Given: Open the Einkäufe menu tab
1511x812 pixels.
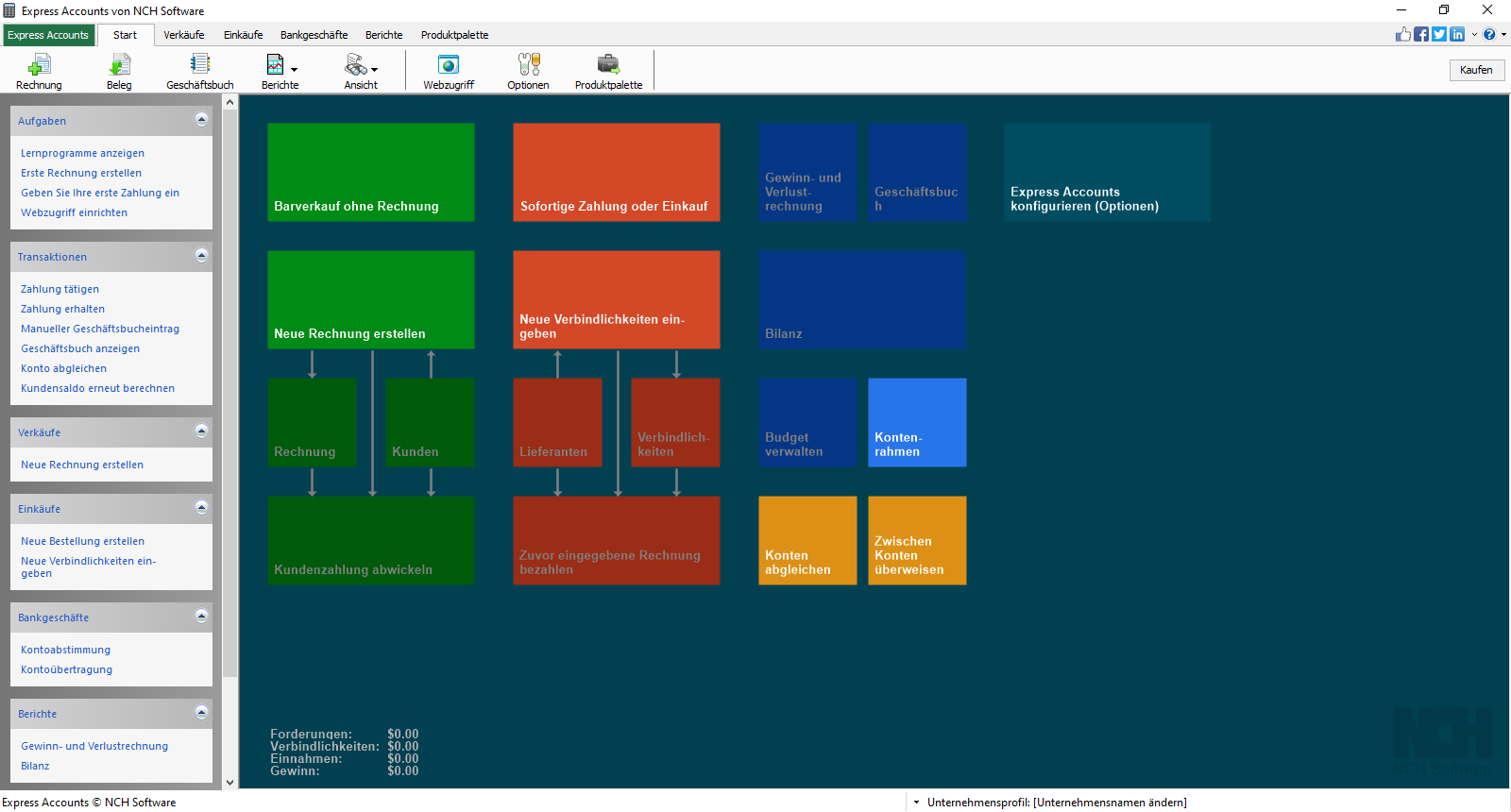Looking at the screenshot, I should [x=244, y=35].
